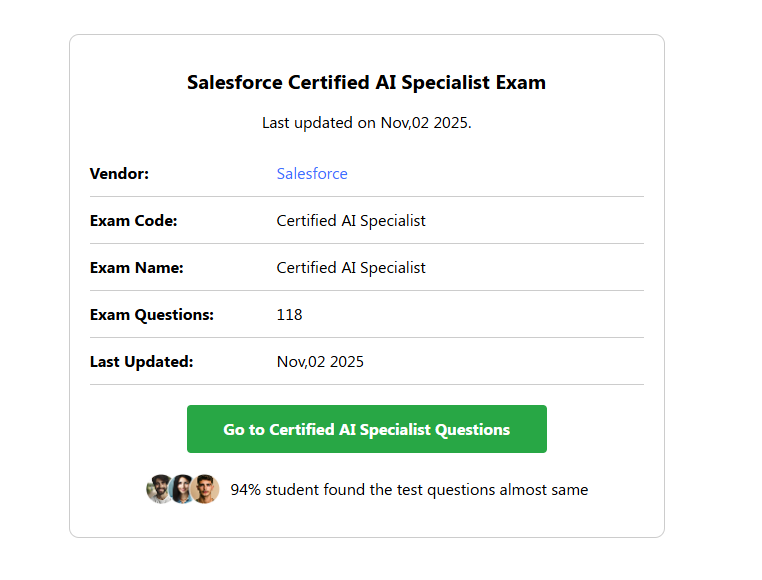
Task: Click the question count 118
Action: [x=289, y=315]
